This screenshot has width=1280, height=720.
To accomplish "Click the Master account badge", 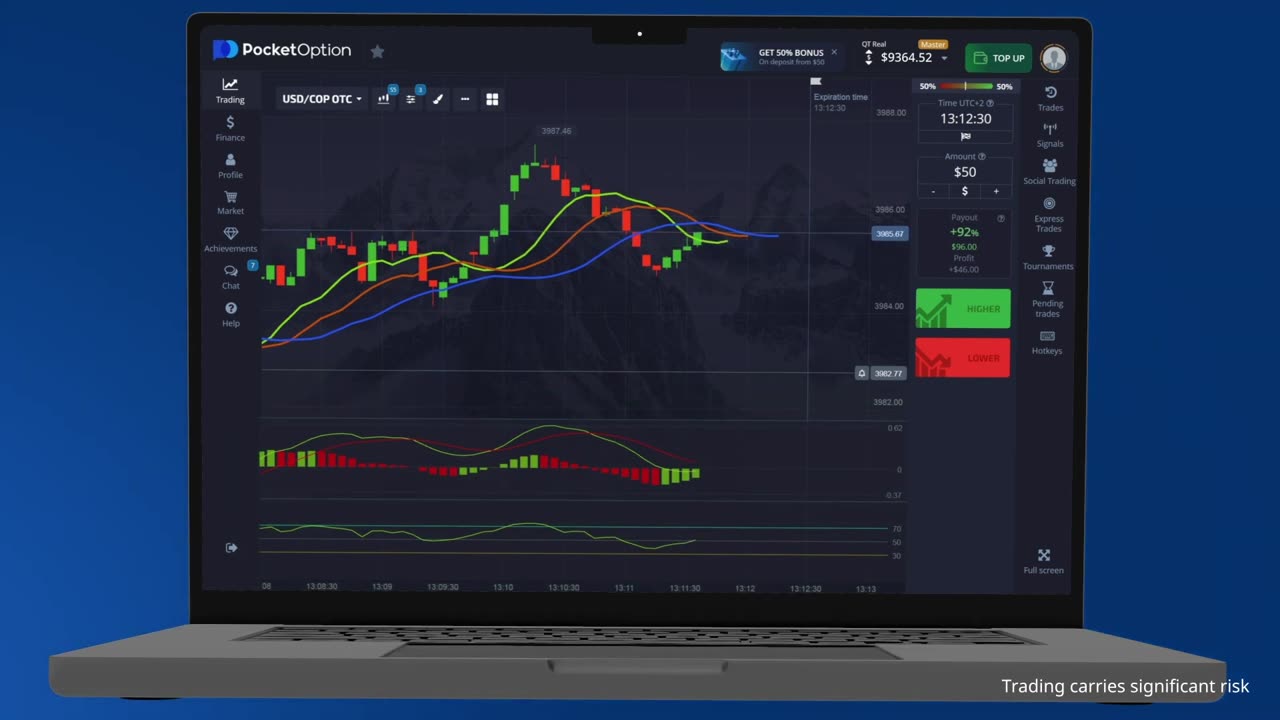I will 932,44.
